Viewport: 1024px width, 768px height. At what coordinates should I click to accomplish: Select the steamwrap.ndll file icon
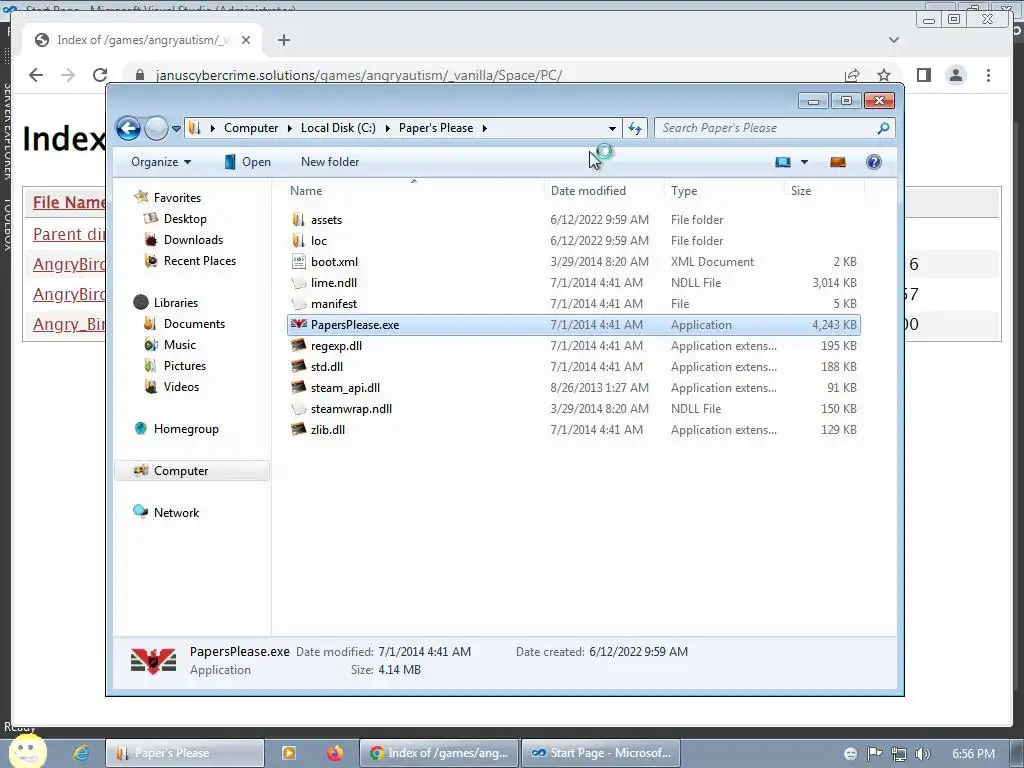(x=298, y=409)
